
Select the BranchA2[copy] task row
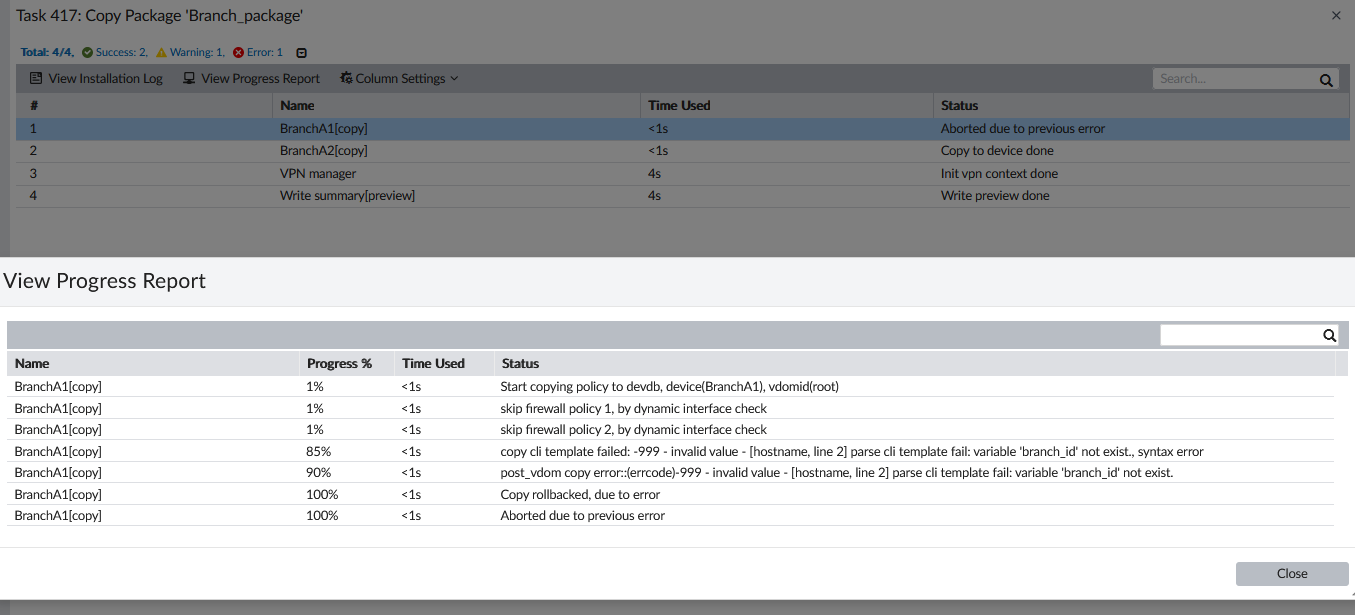323,151
